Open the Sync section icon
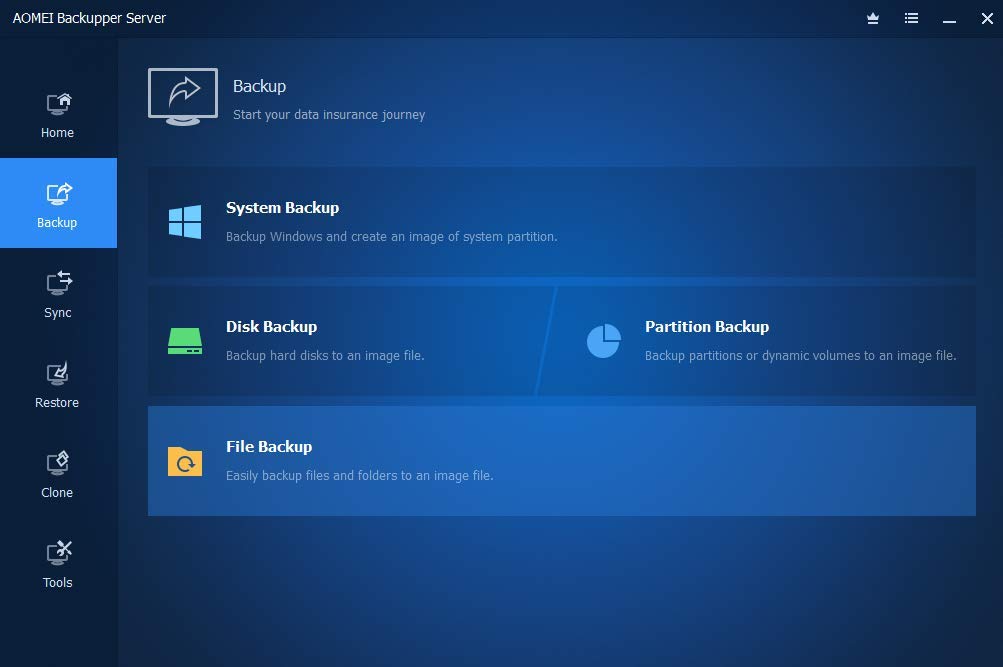1003x667 pixels. point(58,283)
